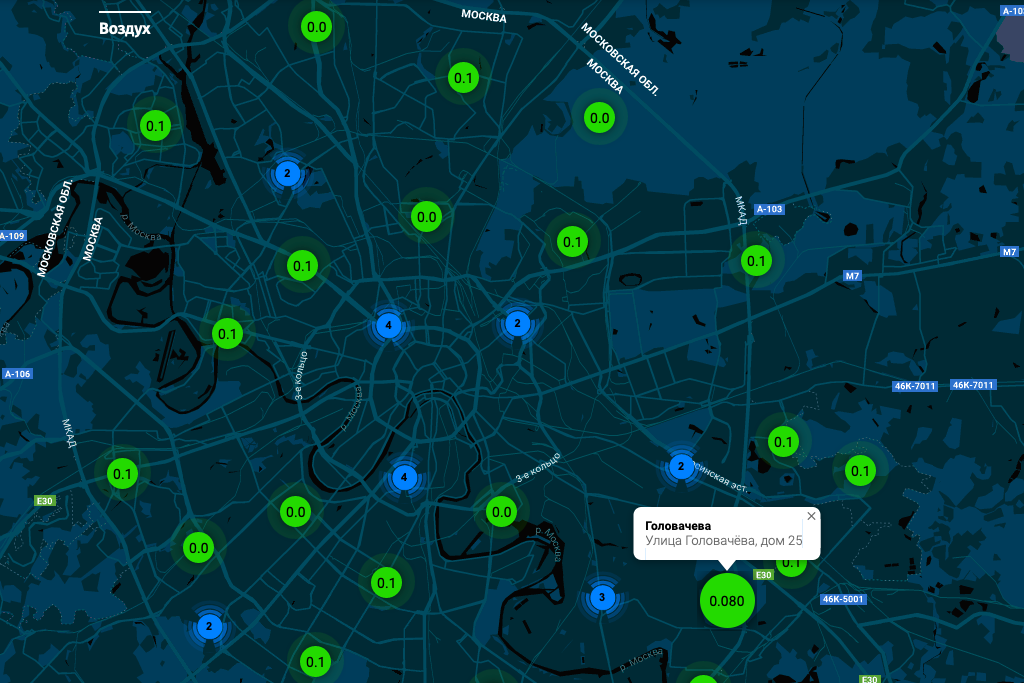Click the Головачева station title in the popup

pos(677,524)
